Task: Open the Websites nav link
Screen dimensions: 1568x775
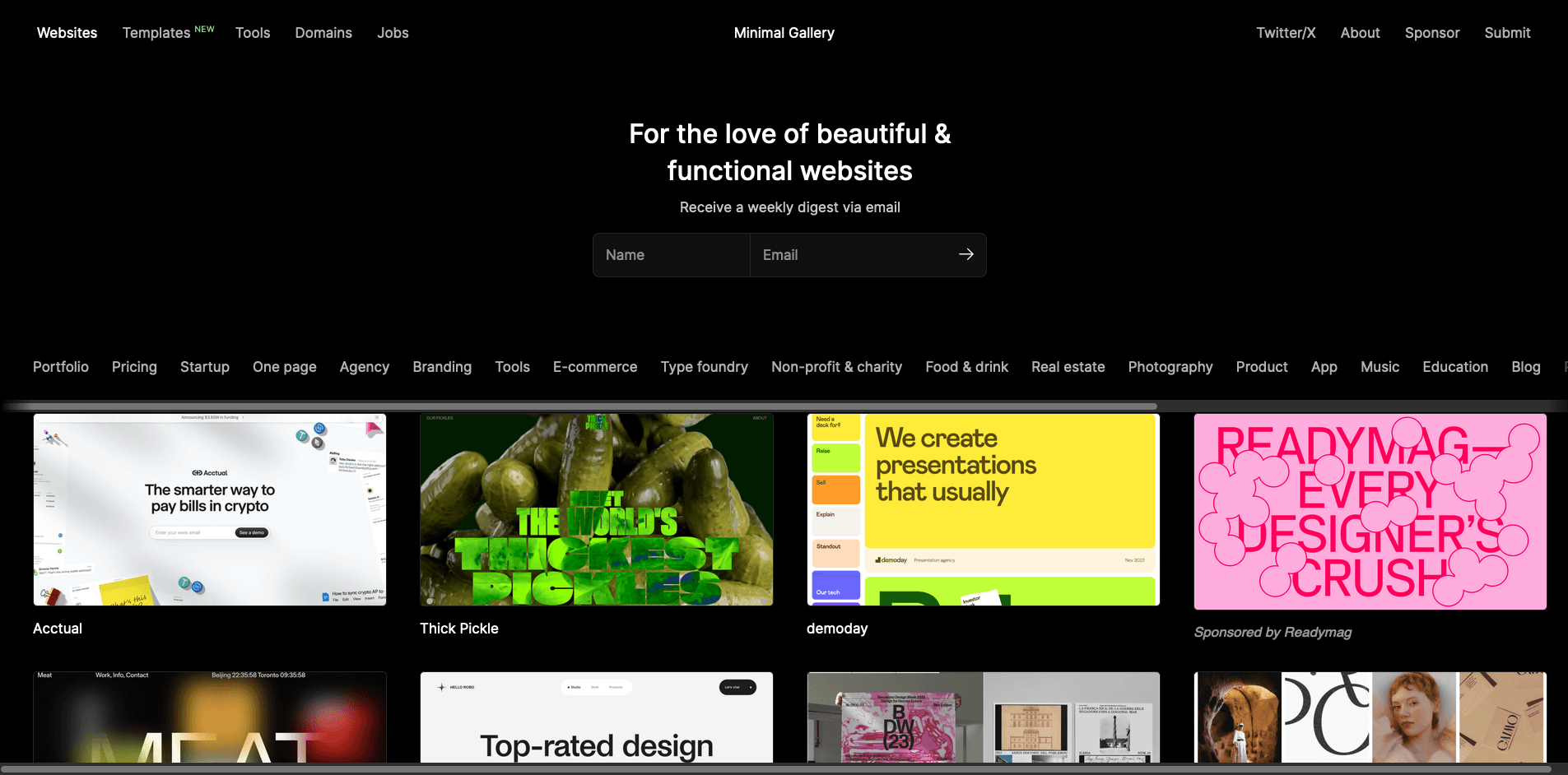Action: (x=67, y=33)
